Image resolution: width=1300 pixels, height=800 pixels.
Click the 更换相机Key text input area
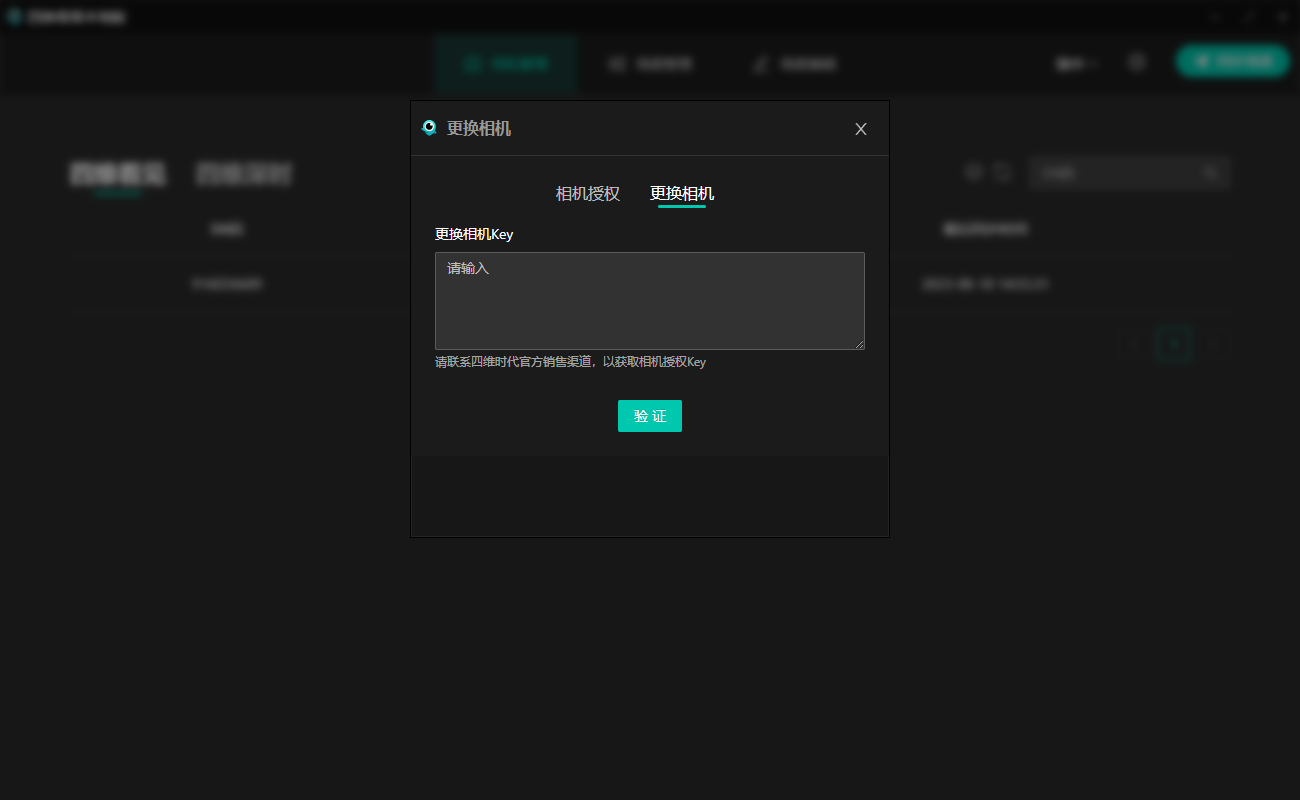coord(649,300)
